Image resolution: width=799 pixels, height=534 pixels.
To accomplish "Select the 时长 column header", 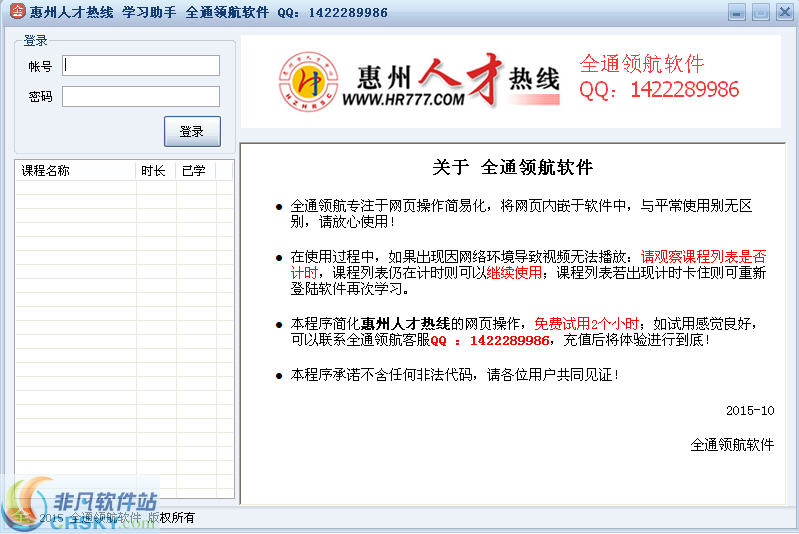I will 156,171.
